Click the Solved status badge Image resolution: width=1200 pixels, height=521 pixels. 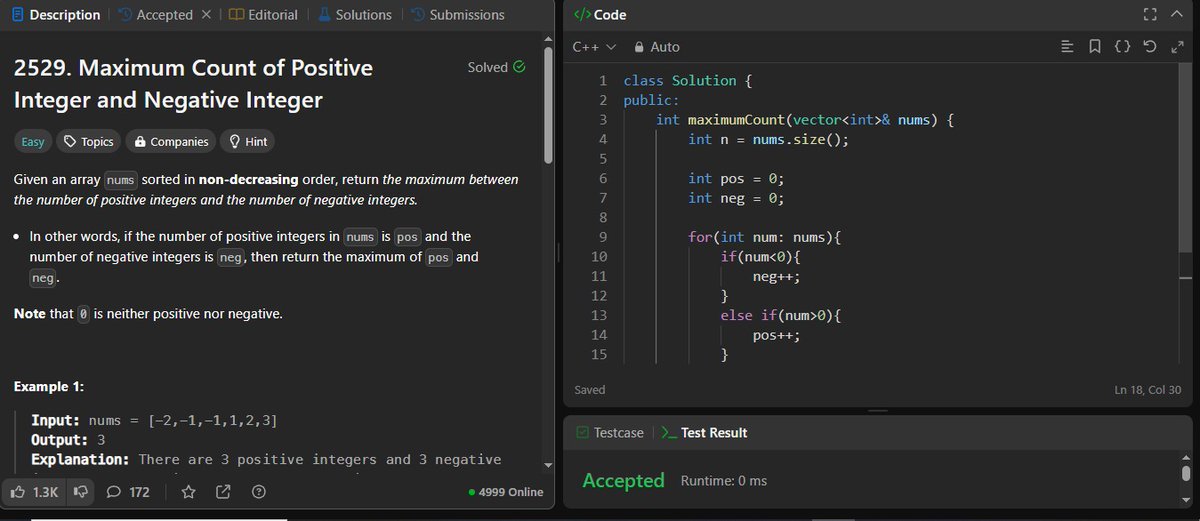496,67
